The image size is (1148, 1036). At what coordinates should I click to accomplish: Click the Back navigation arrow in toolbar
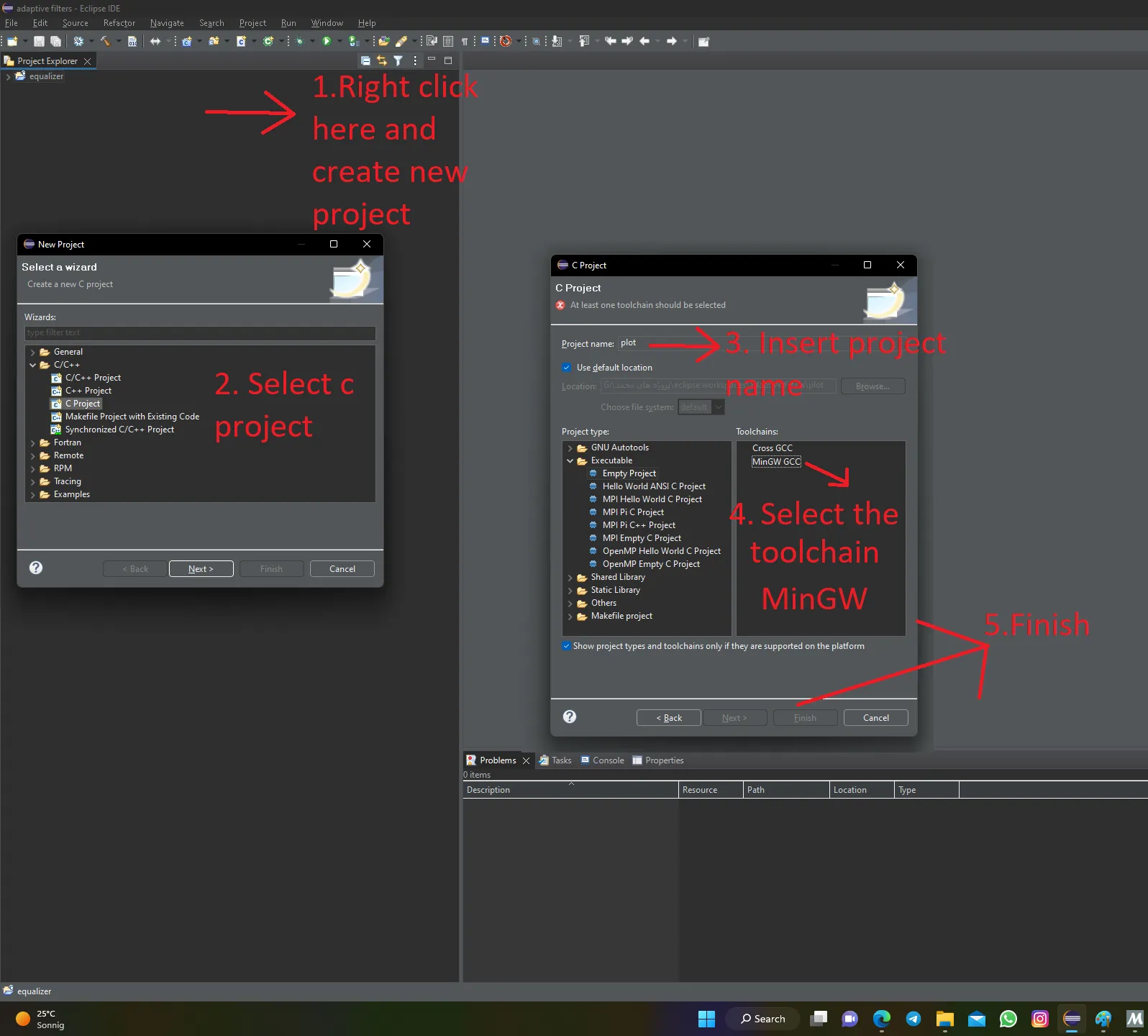[x=645, y=42]
